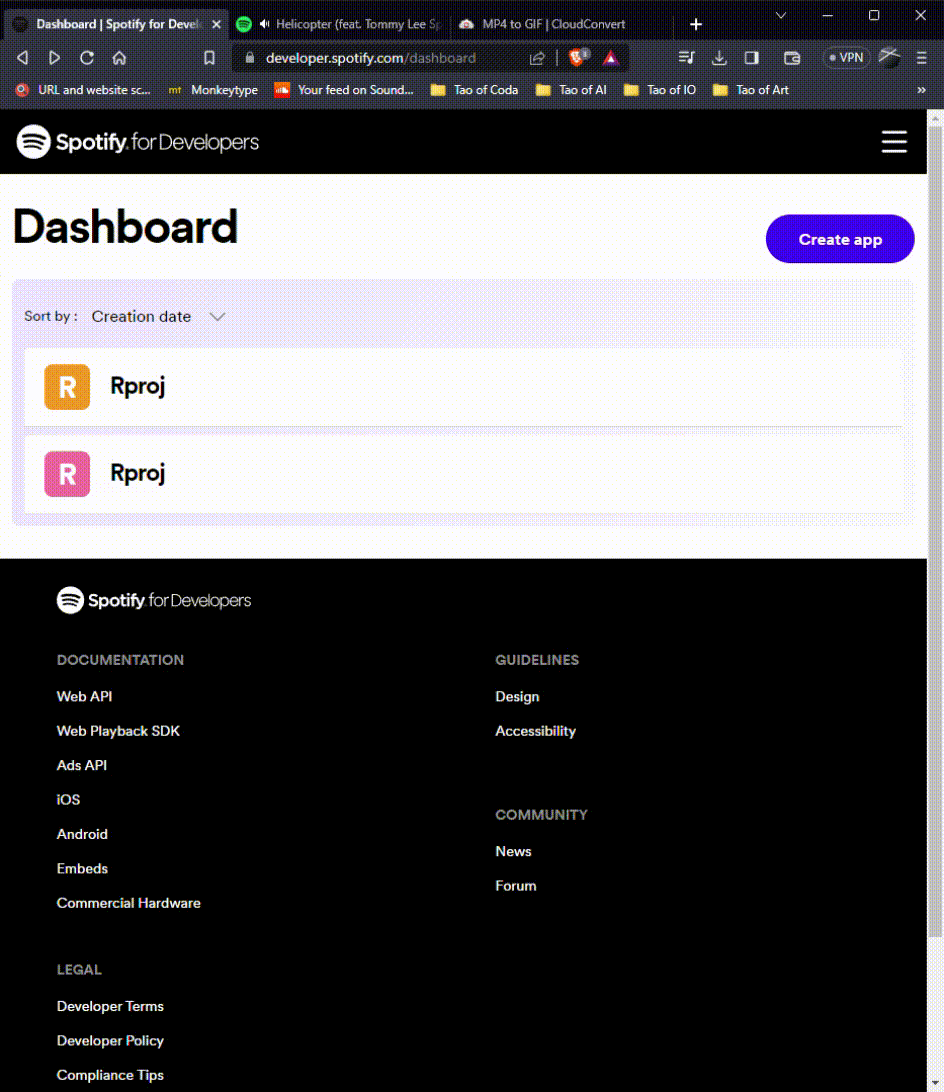The height and width of the screenshot is (1092, 944).
Task: Open Brave Shields lion icon
Action: (x=577, y=57)
